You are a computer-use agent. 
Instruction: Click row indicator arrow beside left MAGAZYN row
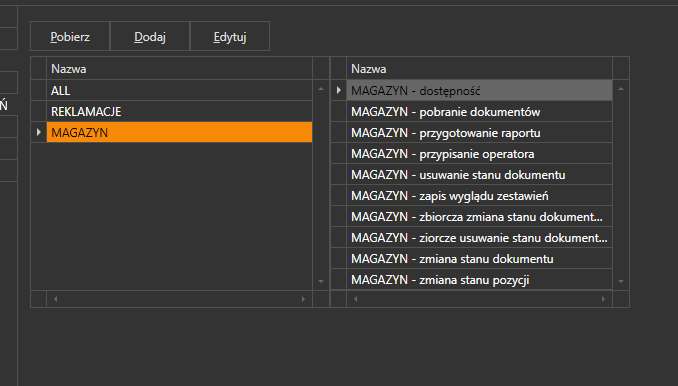coord(38,132)
